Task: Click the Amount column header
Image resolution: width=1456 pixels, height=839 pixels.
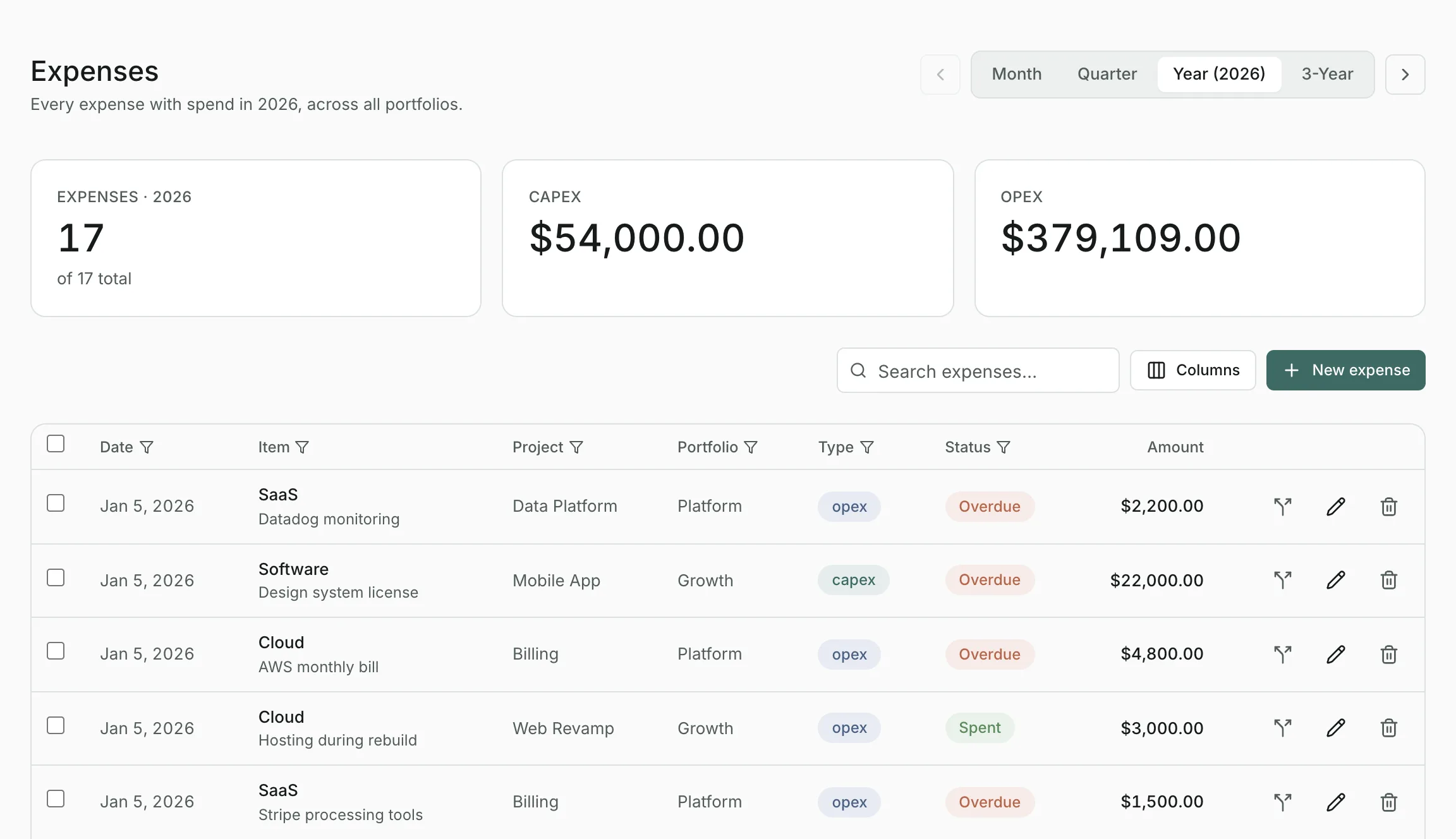Action: (x=1175, y=447)
